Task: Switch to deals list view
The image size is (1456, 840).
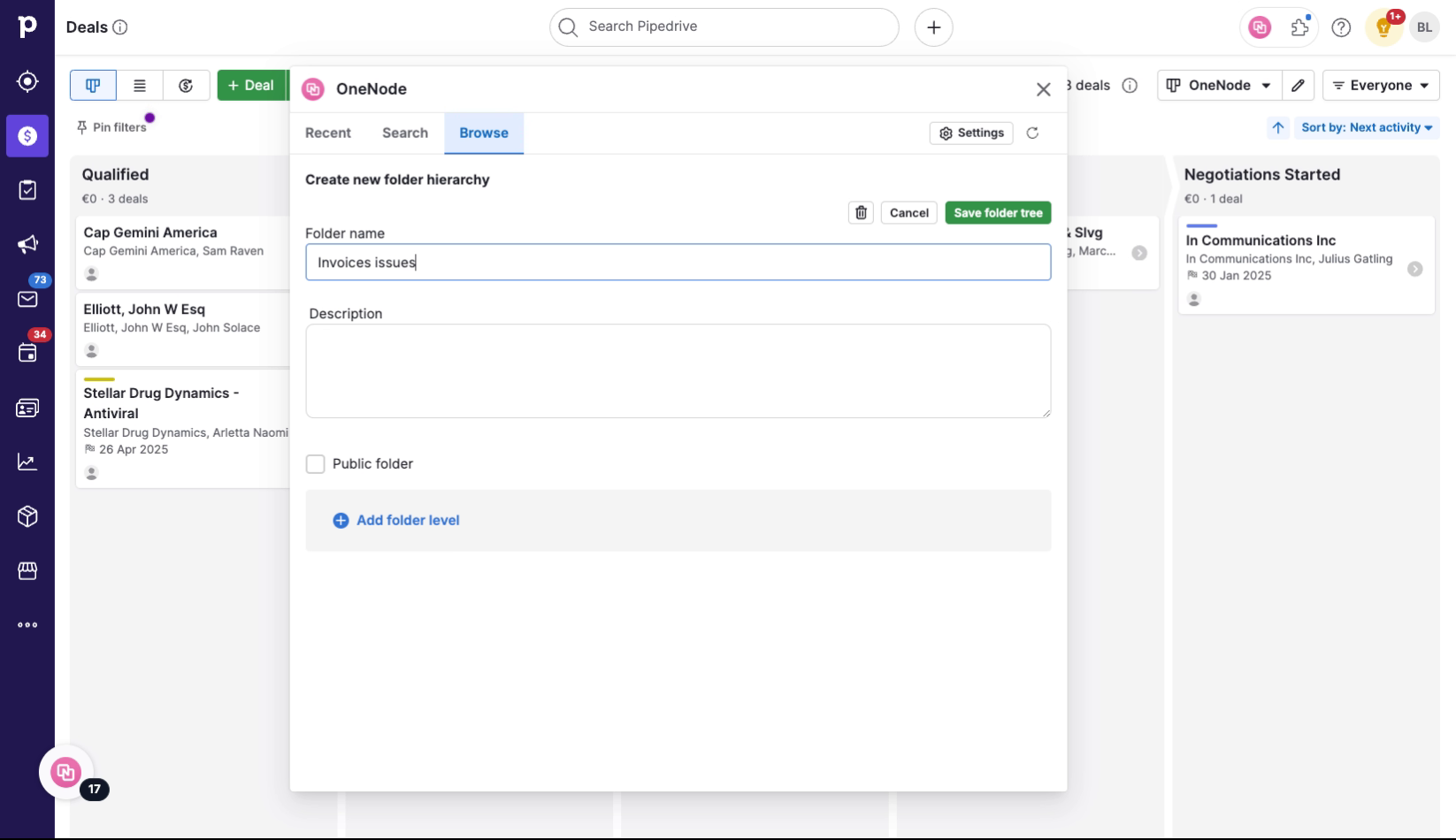Action: tap(140, 86)
